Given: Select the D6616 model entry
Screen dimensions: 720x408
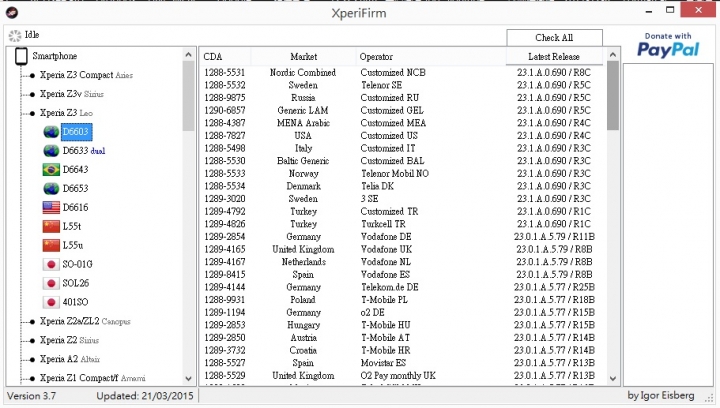Looking at the screenshot, I should pos(75,207).
